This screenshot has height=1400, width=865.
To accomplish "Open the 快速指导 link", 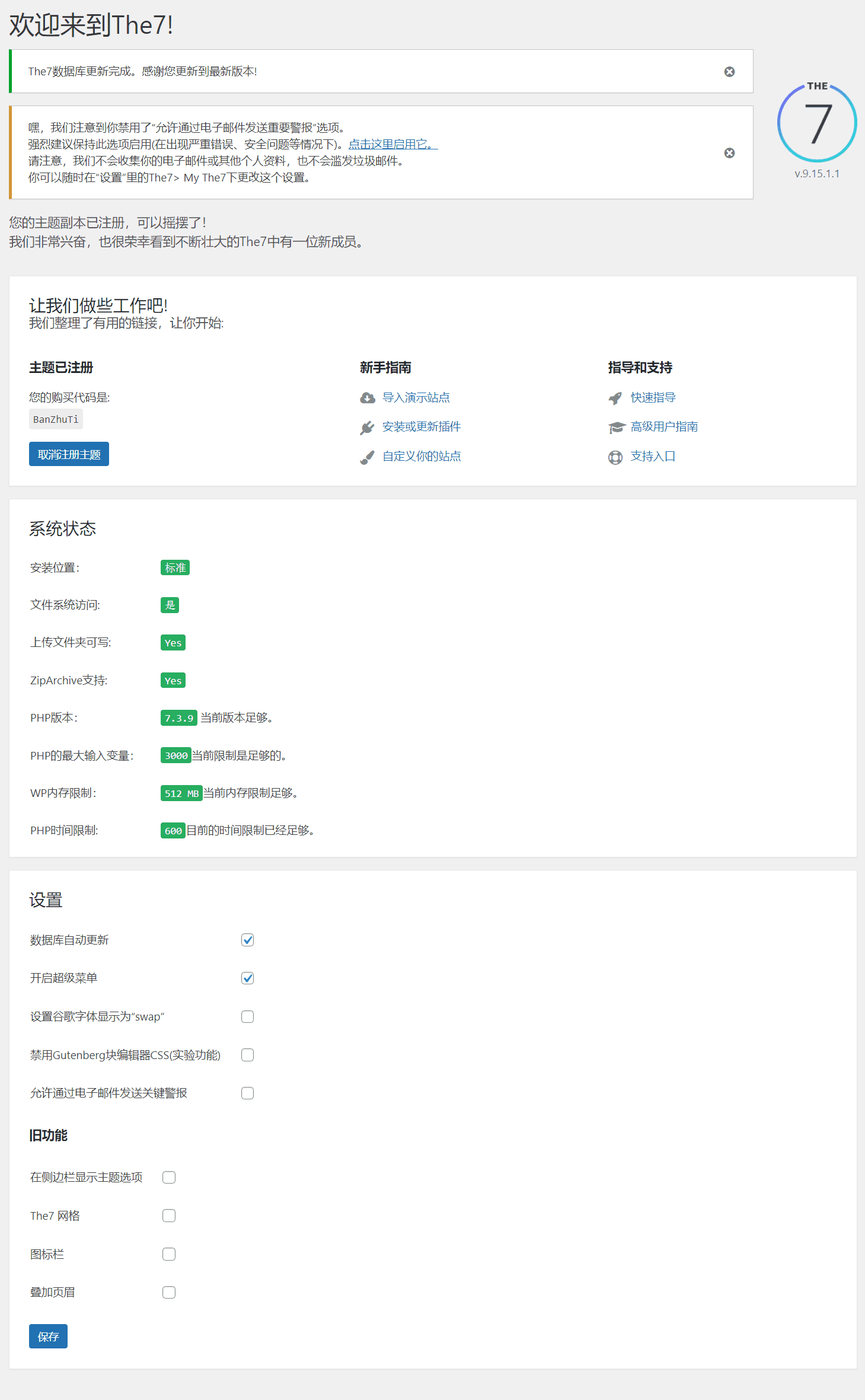I will click(653, 397).
